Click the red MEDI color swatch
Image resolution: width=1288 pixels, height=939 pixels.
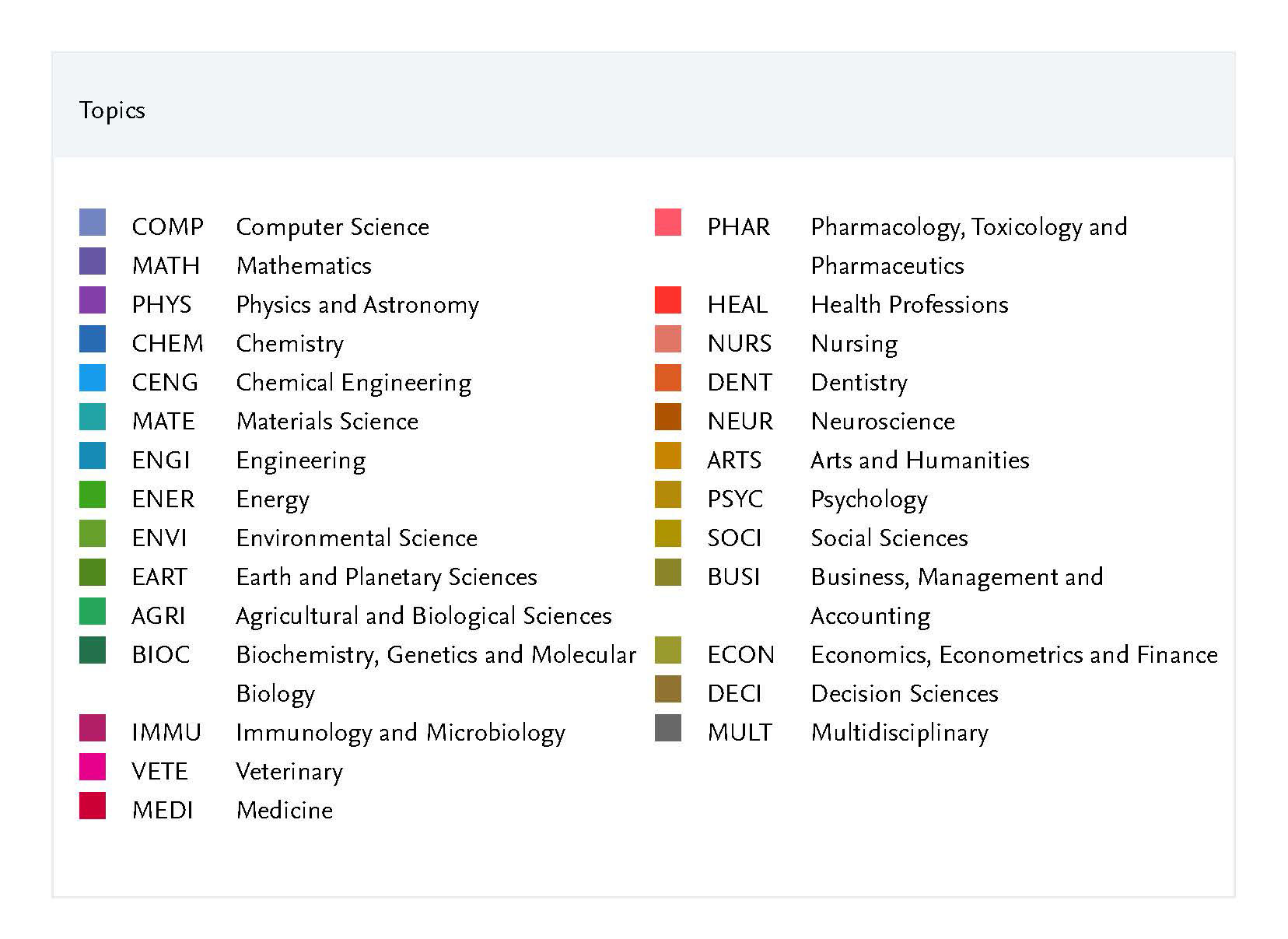coord(93,806)
